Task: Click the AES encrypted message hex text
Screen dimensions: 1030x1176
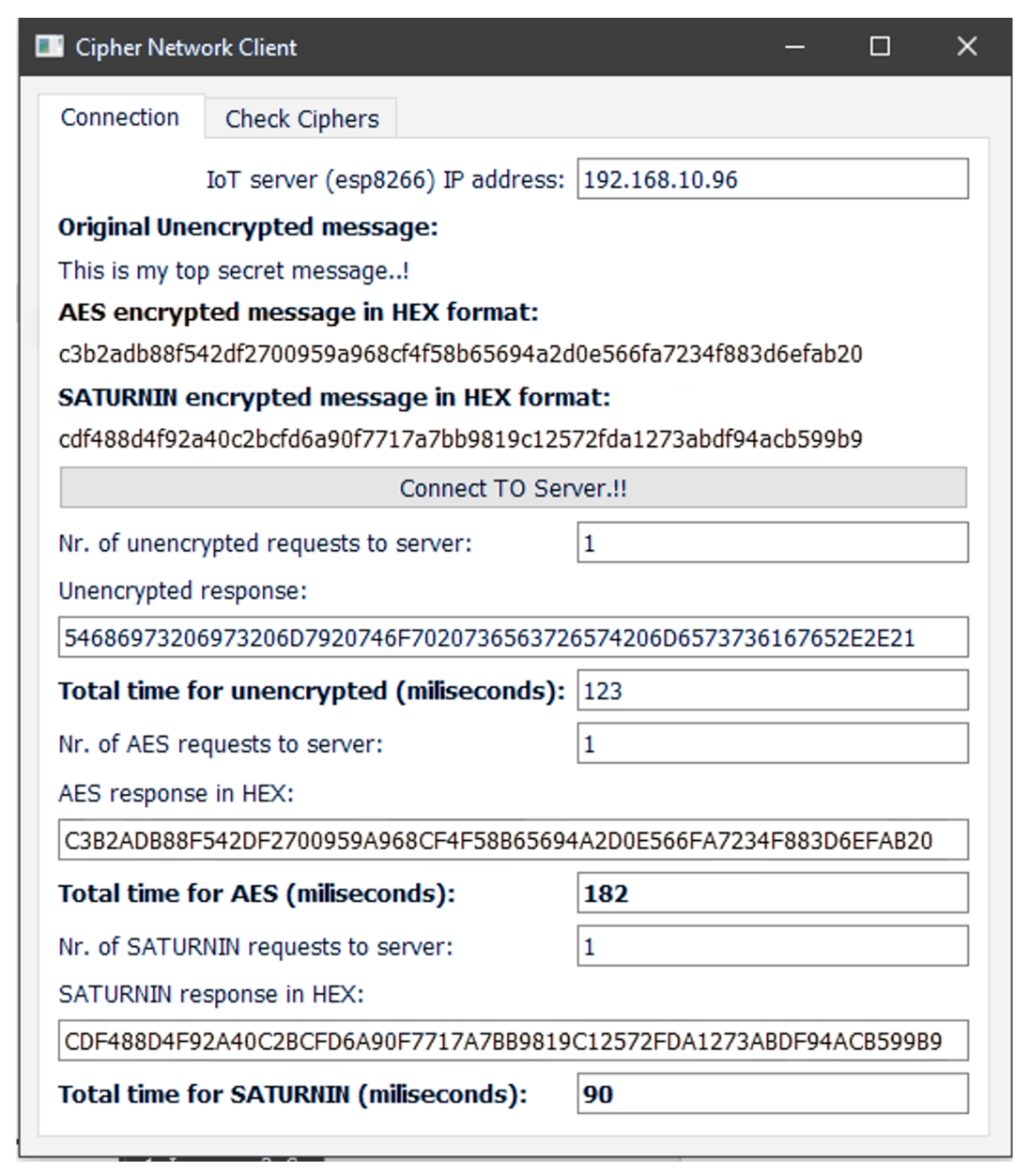Action: 460,354
